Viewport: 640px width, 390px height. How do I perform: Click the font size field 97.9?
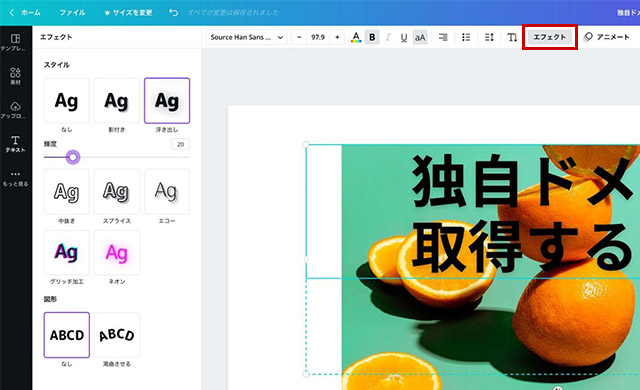tap(318, 37)
